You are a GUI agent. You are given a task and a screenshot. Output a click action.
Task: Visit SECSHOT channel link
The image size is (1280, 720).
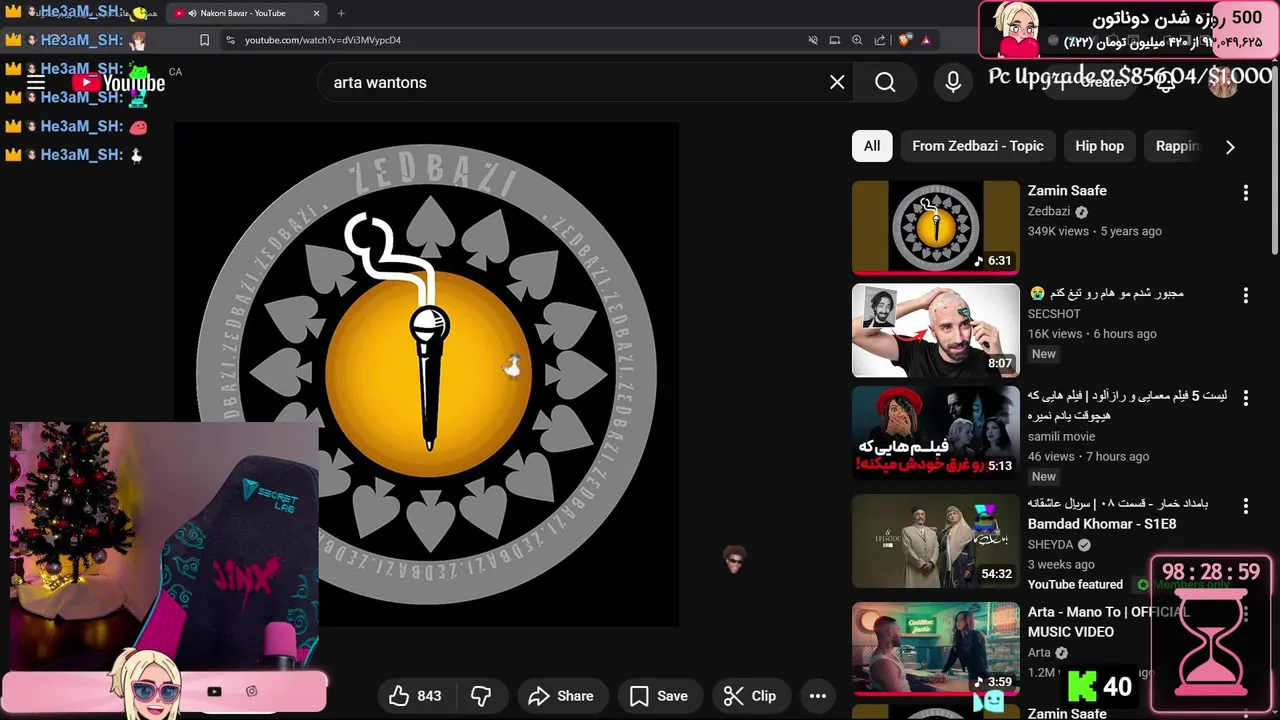1054,313
